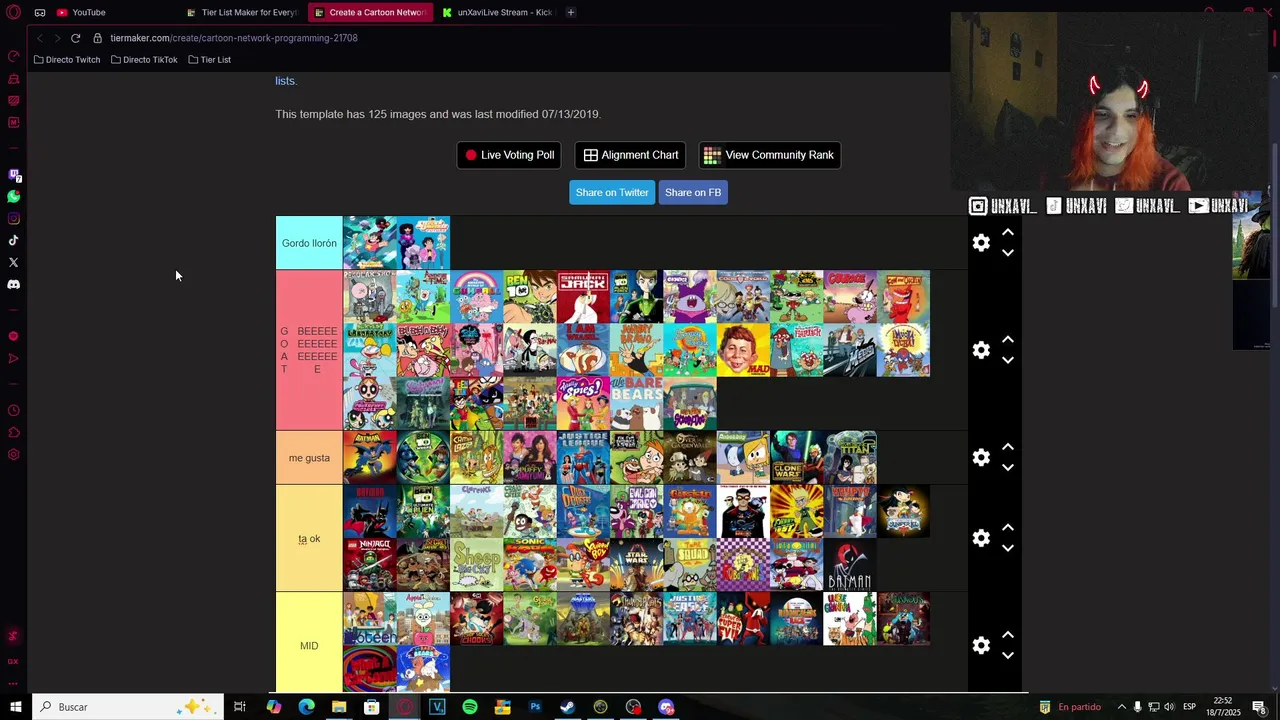Click the GOAT tier label
This screenshot has width=1280, height=720.
pyautogui.click(x=309, y=350)
